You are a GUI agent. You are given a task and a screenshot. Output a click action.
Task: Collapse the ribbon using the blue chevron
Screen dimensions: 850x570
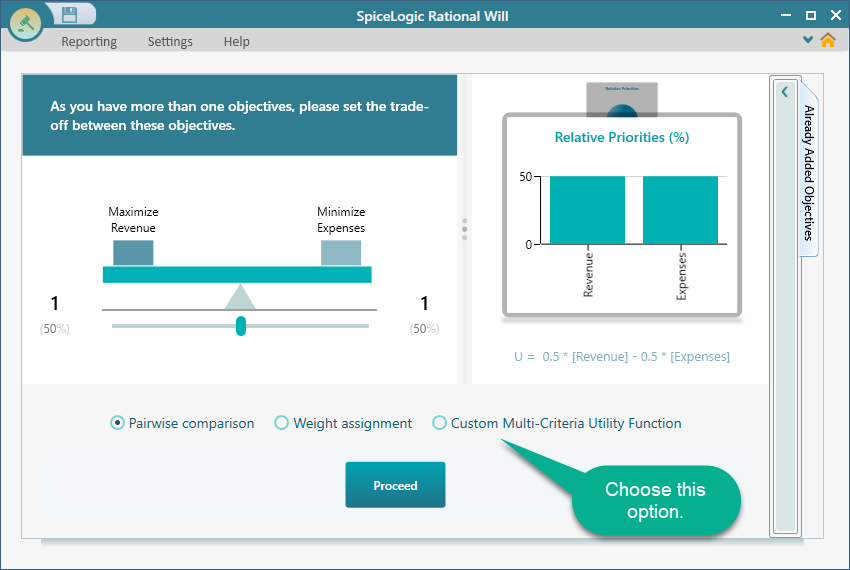(808, 40)
